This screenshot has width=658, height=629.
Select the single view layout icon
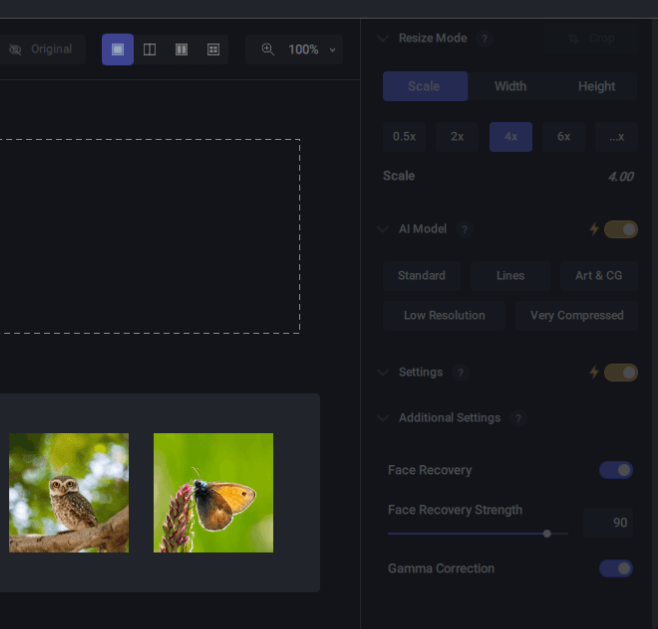(x=117, y=49)
